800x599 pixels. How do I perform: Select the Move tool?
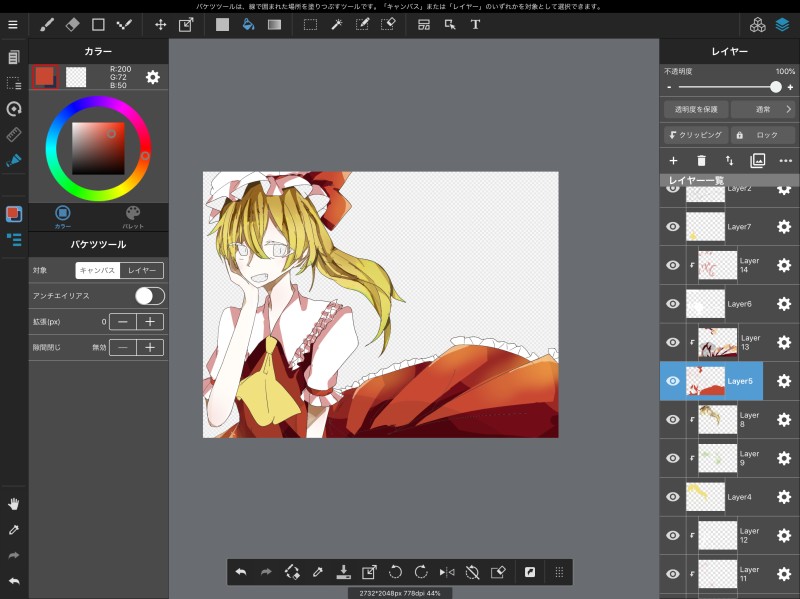pyautogui.click(x=161, y=24)
